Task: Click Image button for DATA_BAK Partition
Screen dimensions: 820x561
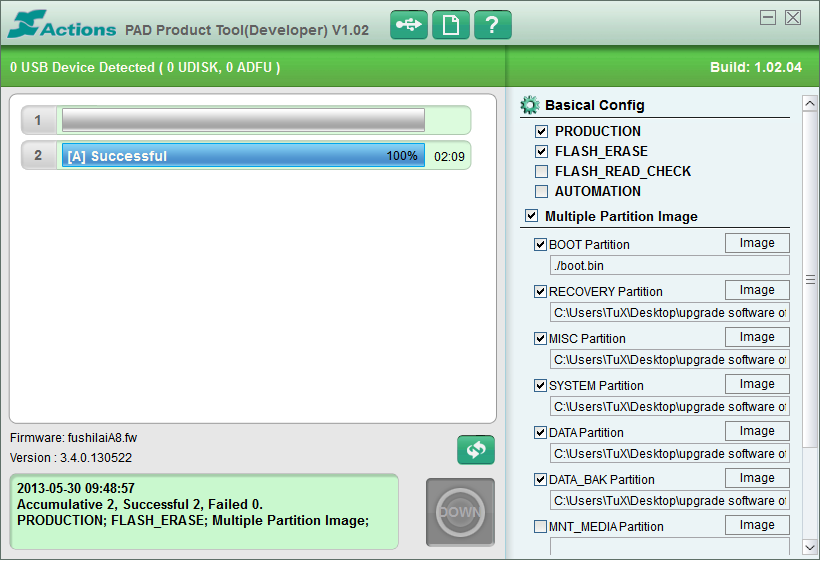Action: [x=757, y=478]
